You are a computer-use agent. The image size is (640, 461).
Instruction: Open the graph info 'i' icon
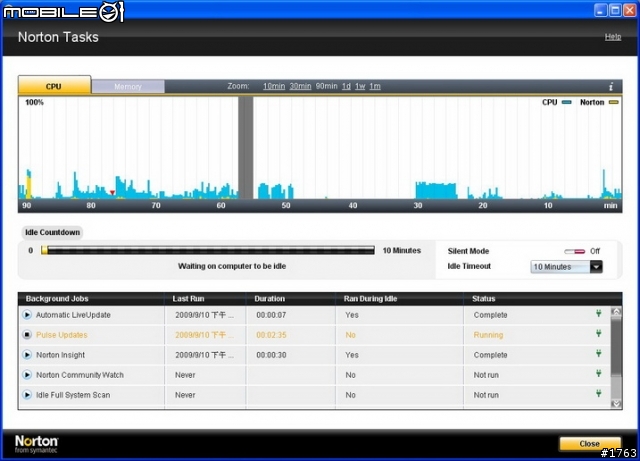pos(611,87)
